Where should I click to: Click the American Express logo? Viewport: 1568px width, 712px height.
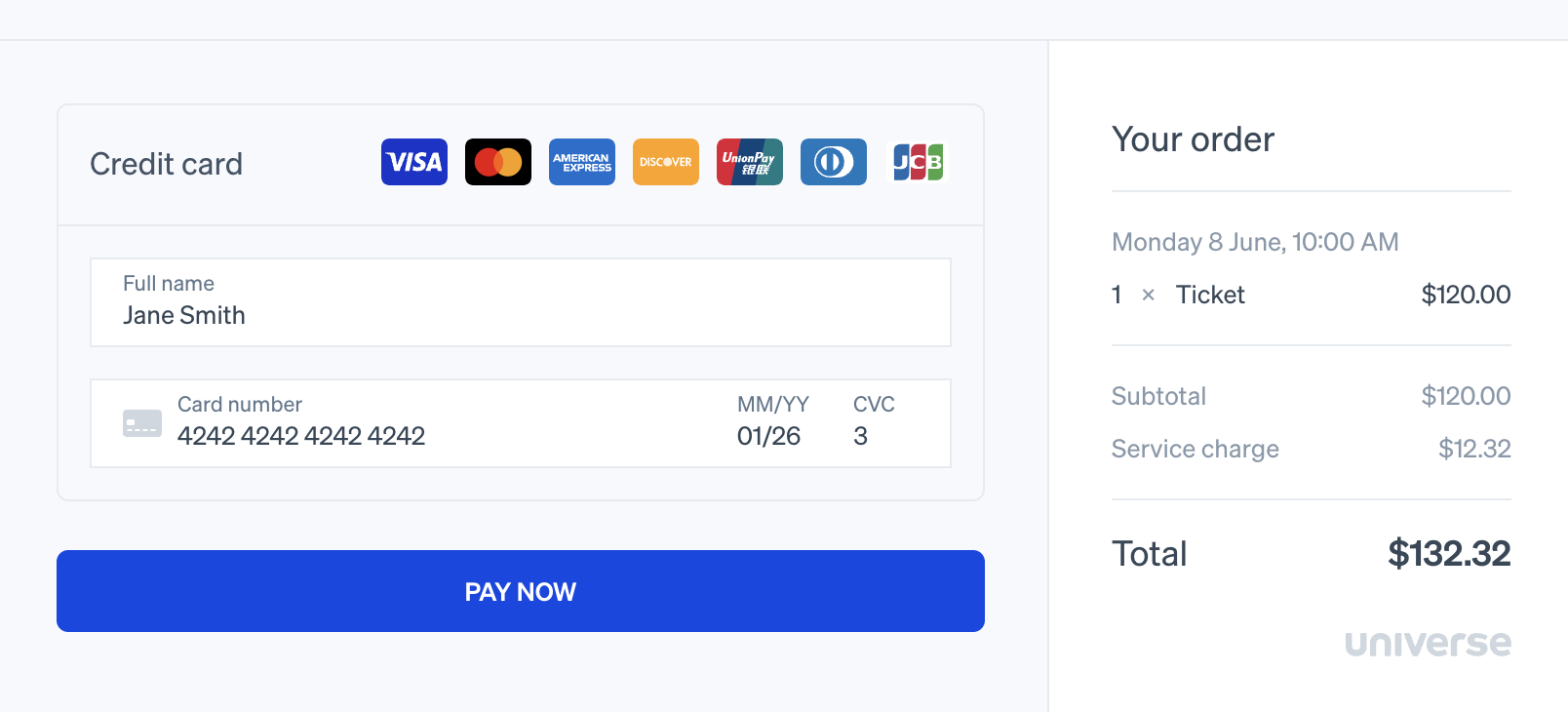582,162
